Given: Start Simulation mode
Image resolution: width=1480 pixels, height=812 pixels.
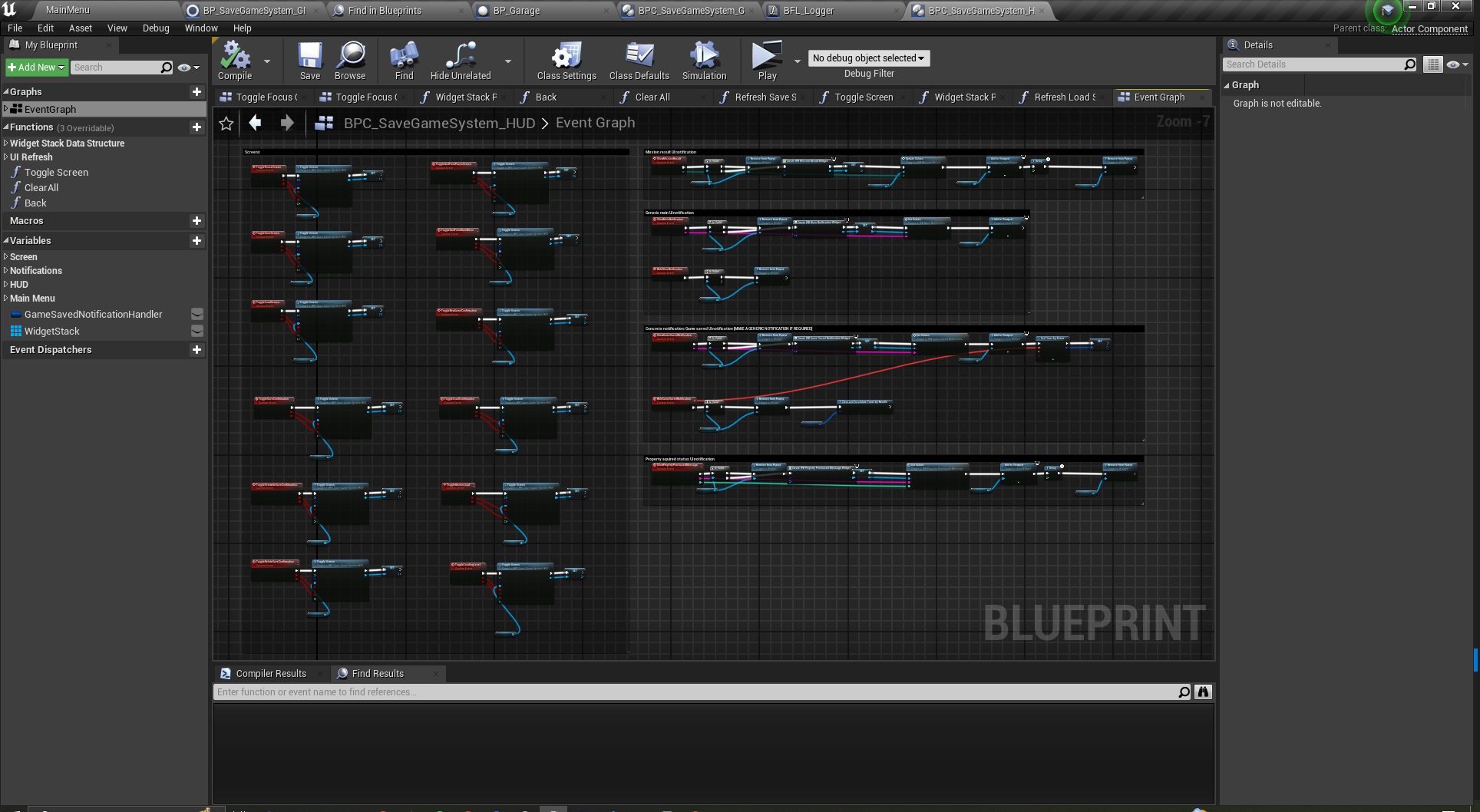Looking at the screenshot, I should (x=704, y=61).
